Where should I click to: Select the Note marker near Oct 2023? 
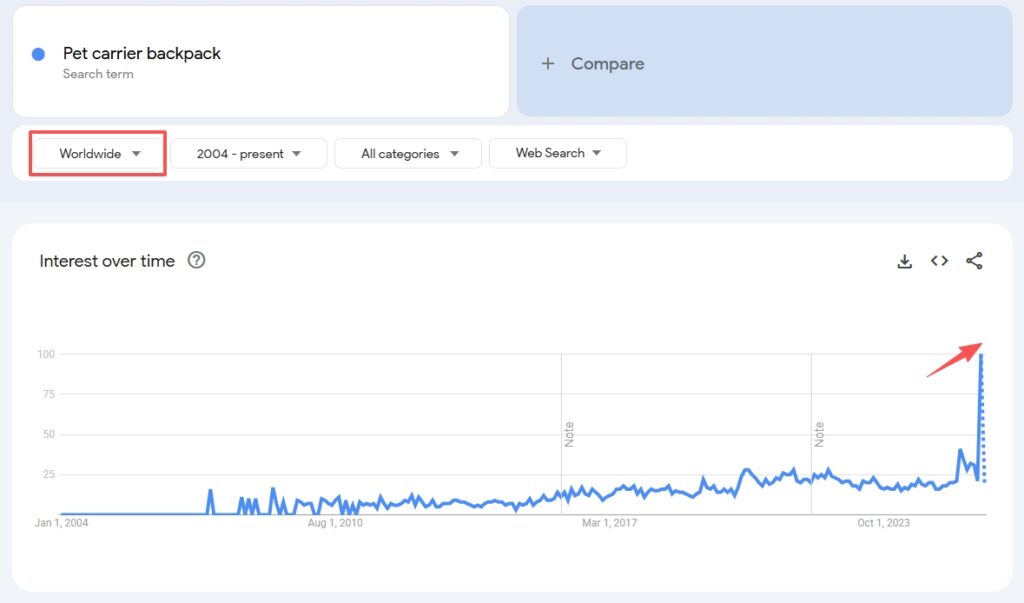coord(819,434)
